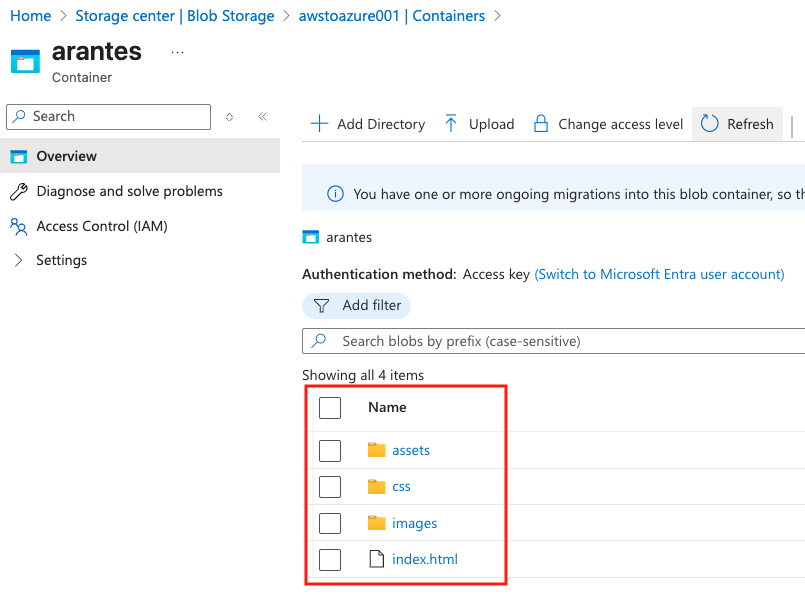
Task: Open the ellipsis menu beside arantes title
Action: coord(177,52)
